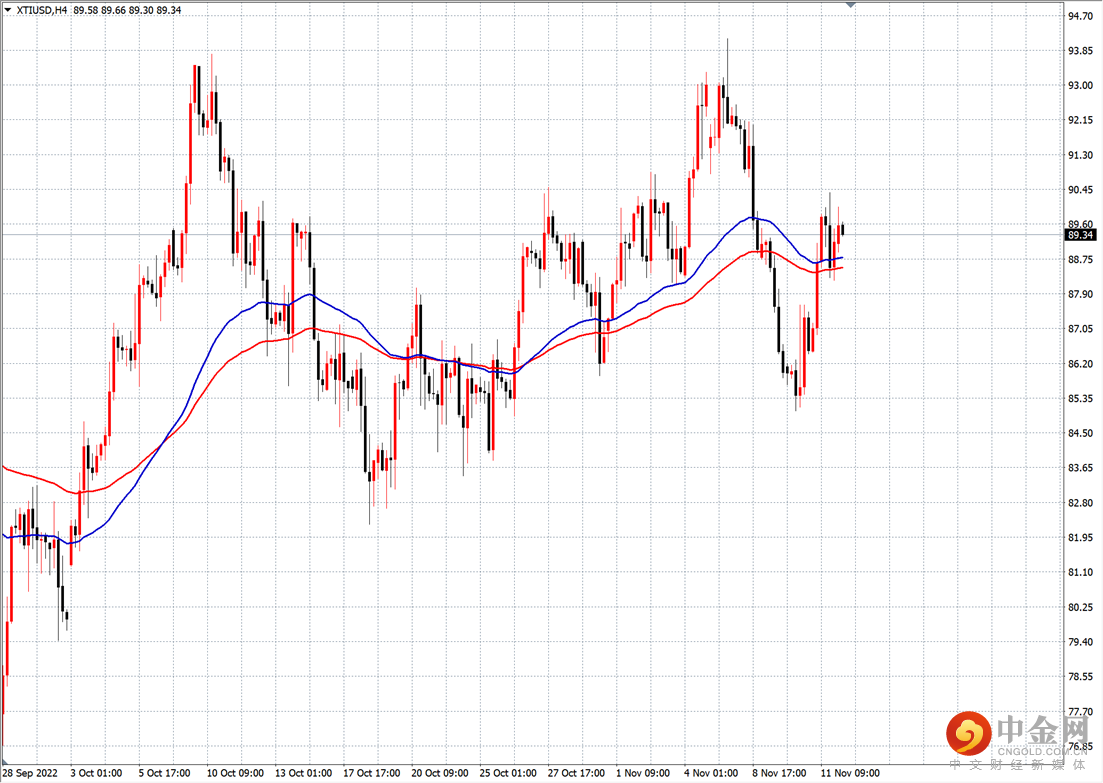This screenshot has width=1103, height=783.
Task: Click the 8 Nov 17:00 time label
Action: pos(779,773)
